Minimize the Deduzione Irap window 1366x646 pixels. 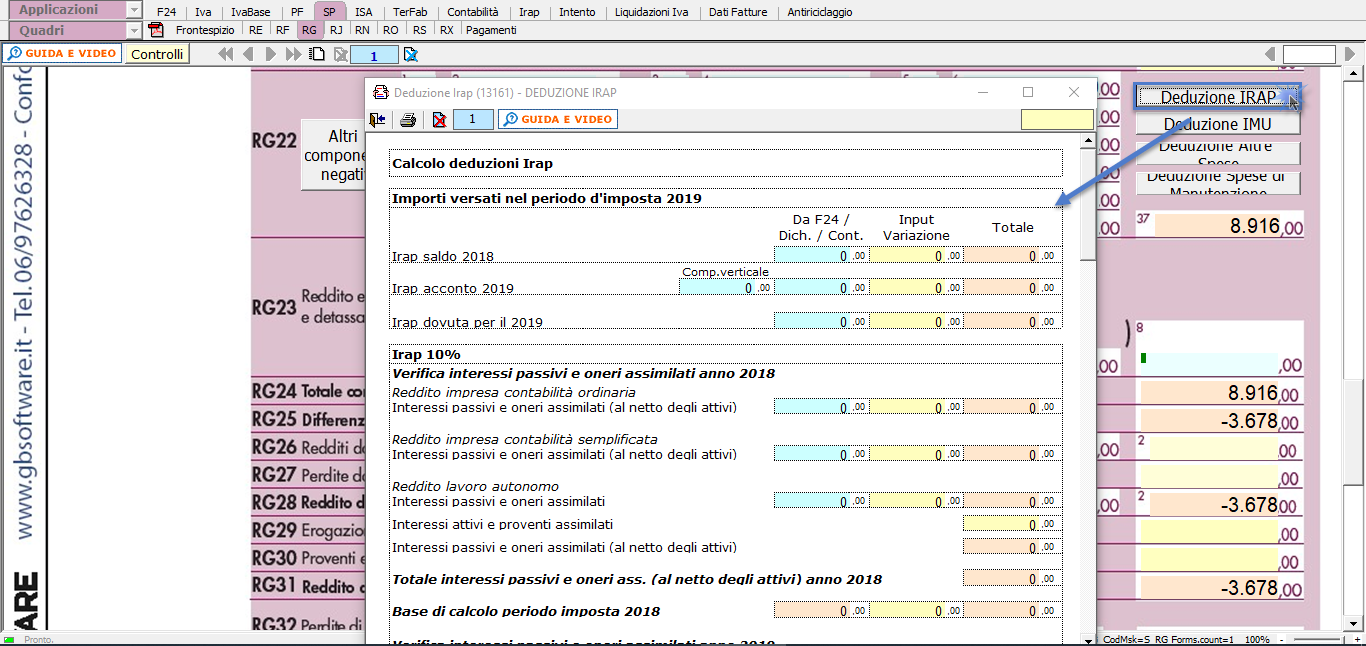tap(983, 92)
